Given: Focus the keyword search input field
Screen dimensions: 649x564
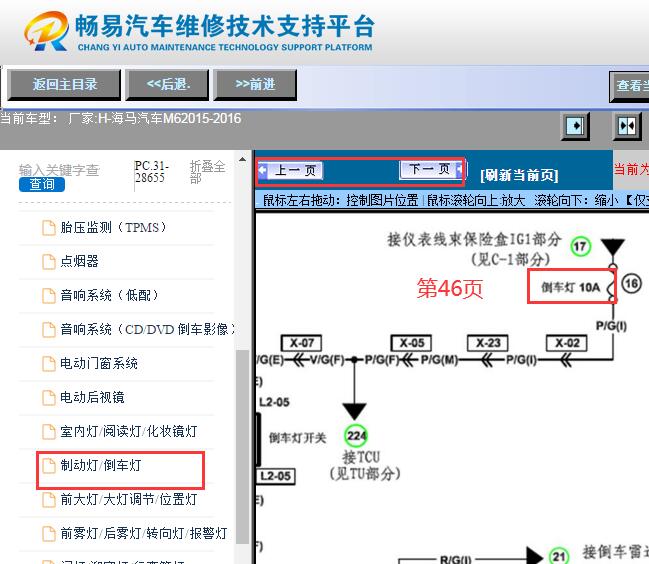Looking at the screenshot, I should [59, 170].
